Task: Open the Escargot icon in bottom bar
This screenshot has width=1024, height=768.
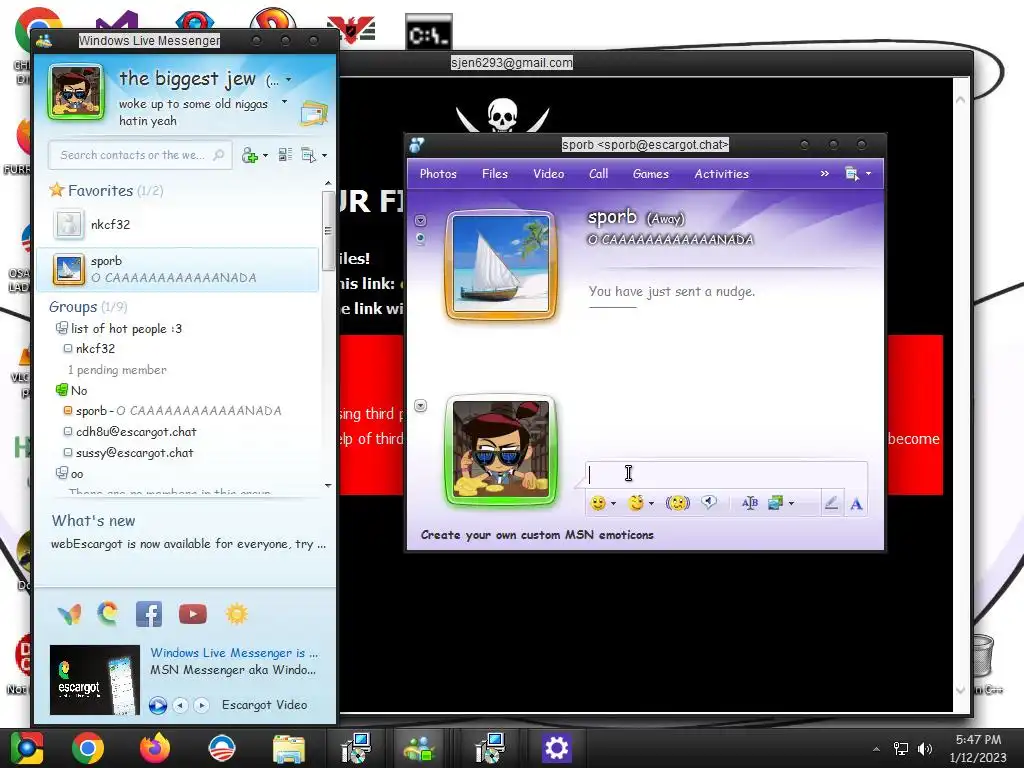Action: point(108,614)
